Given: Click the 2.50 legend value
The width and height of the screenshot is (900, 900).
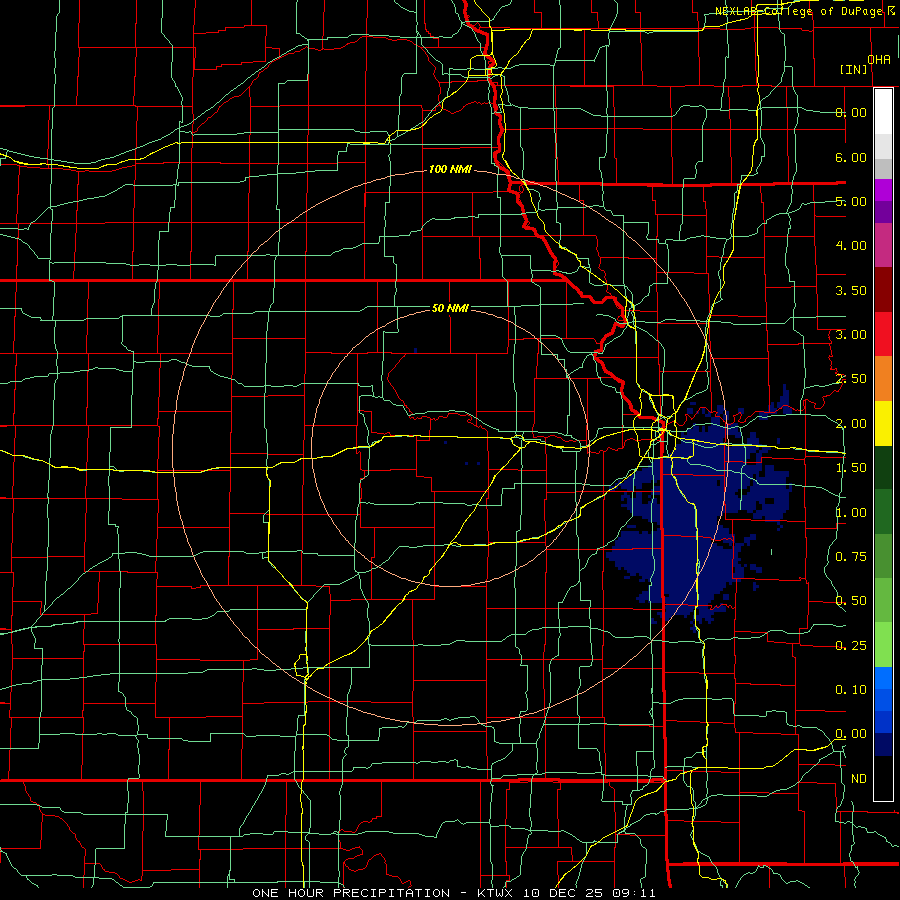Looking at the screenshot, I should pos(851,379).
